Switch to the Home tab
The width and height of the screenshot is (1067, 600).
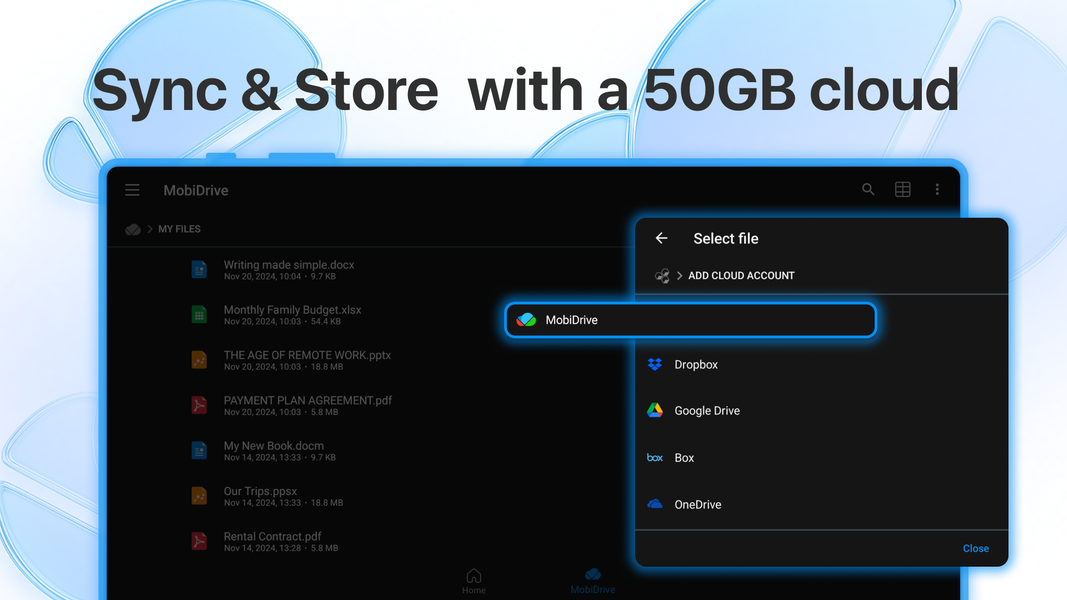click(x=474, y=580)
